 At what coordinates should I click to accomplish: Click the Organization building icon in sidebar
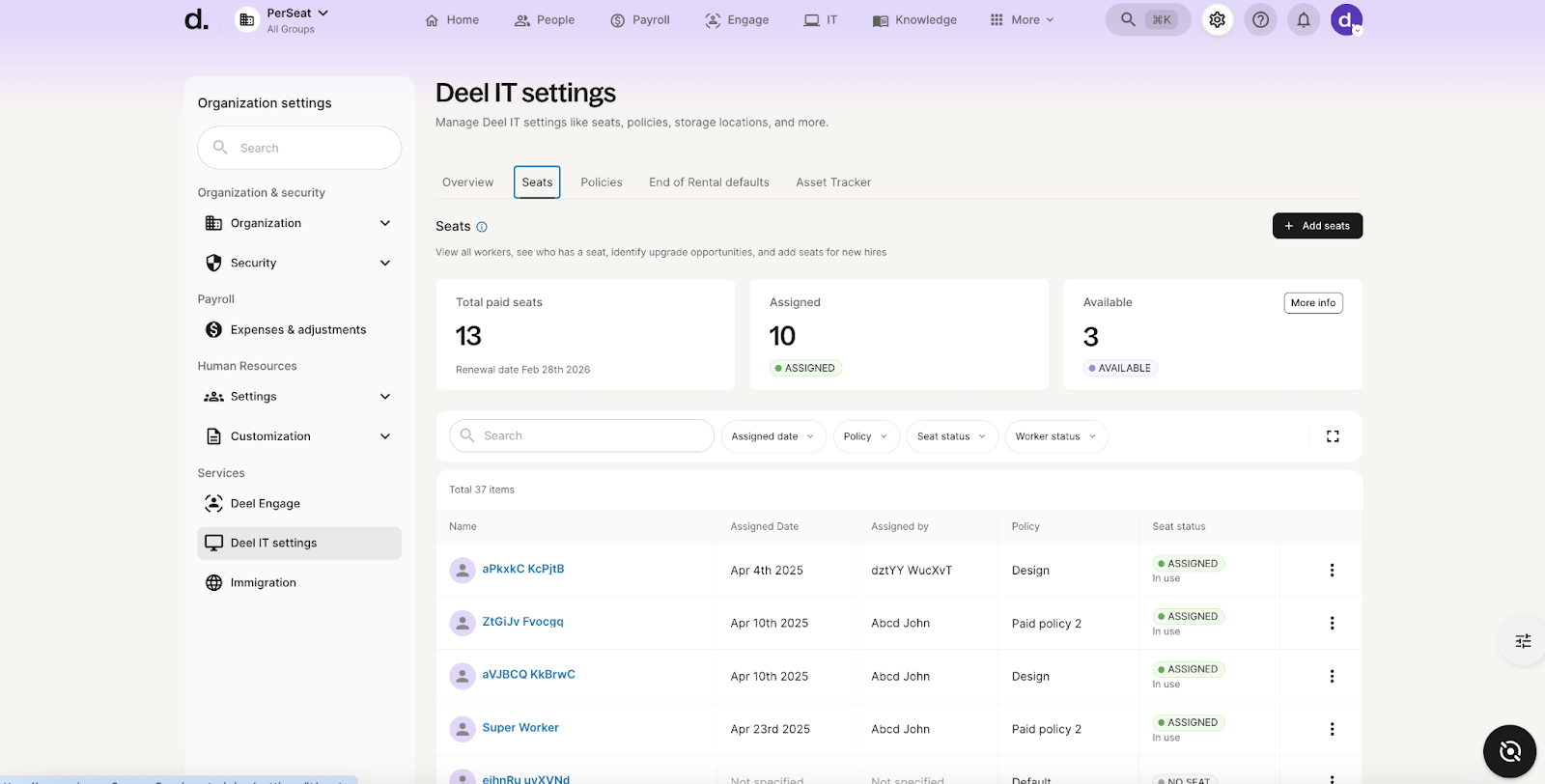point(214,223)
